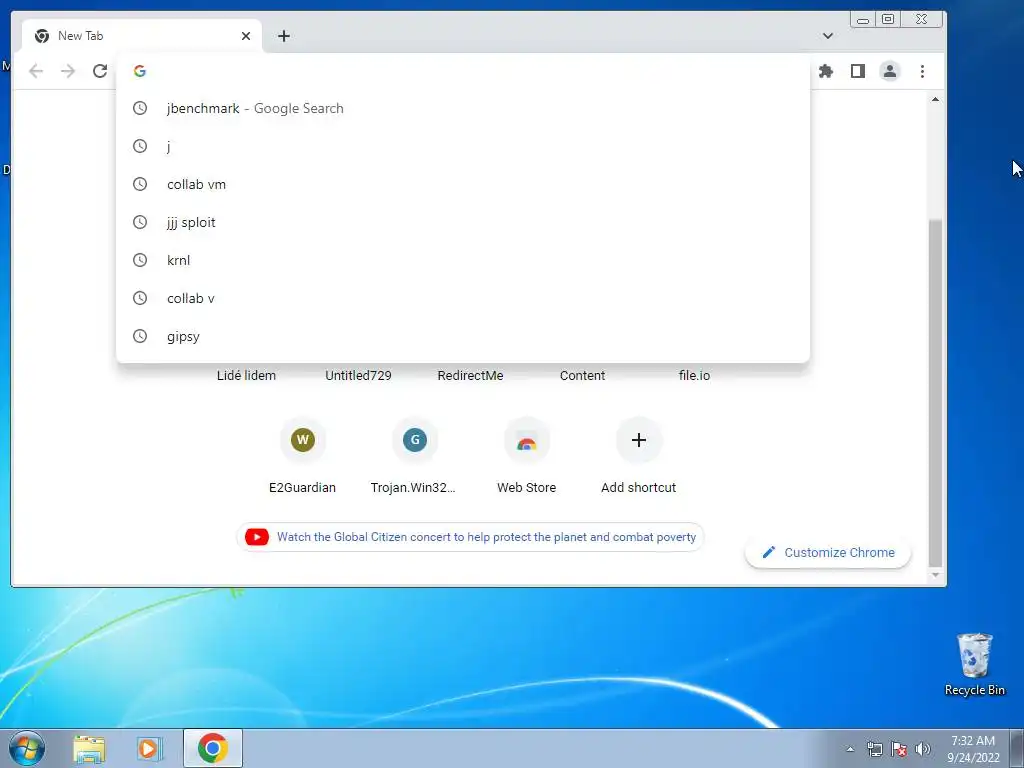Click the Add shortcut plus icon
The image size is (1024, 768).
639,440
